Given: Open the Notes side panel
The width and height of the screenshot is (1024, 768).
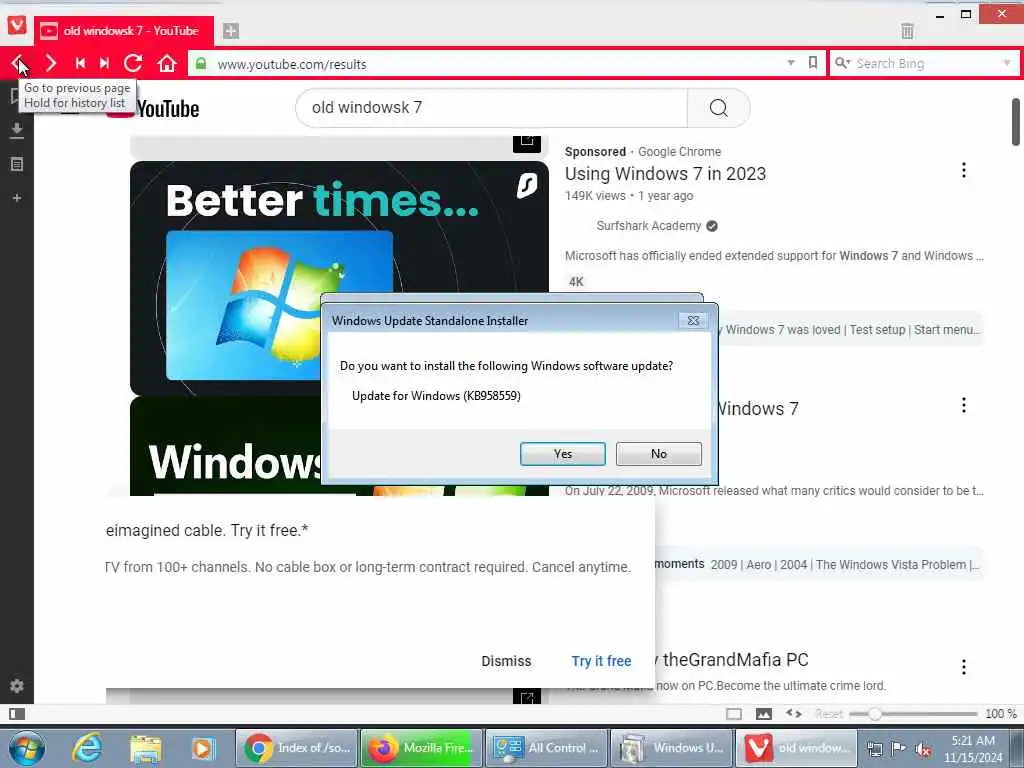Looking at the screenshot, I should pyautogui.click(x=17, y=164).
